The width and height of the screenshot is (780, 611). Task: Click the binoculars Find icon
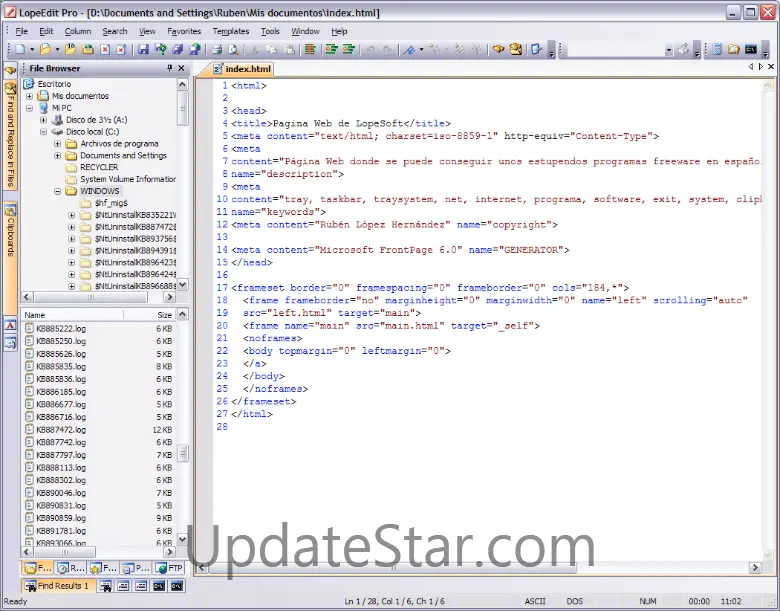[498, 49]
